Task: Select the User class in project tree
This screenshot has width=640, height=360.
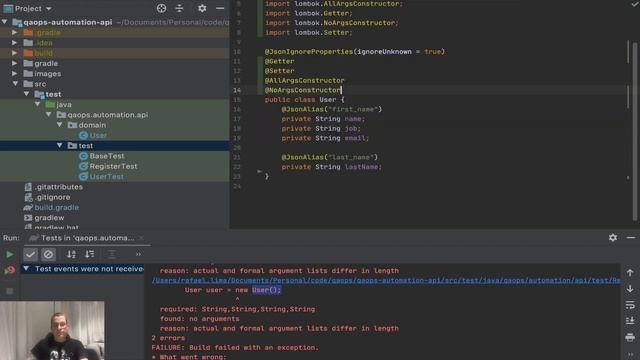Action: click(93, 136)
